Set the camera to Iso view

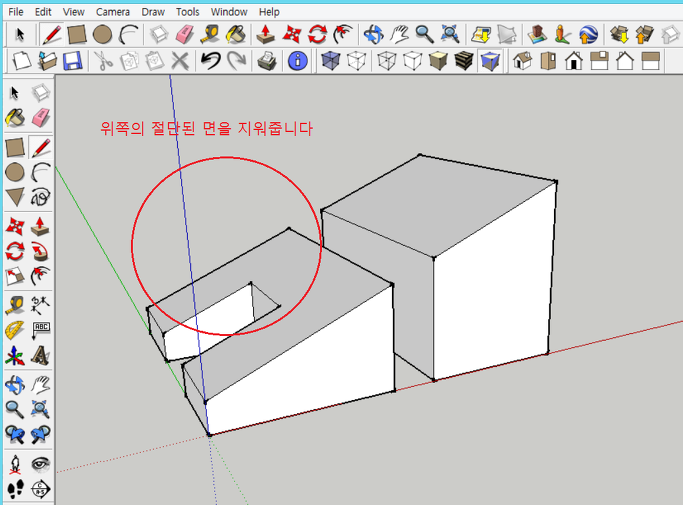click(522, 61)
